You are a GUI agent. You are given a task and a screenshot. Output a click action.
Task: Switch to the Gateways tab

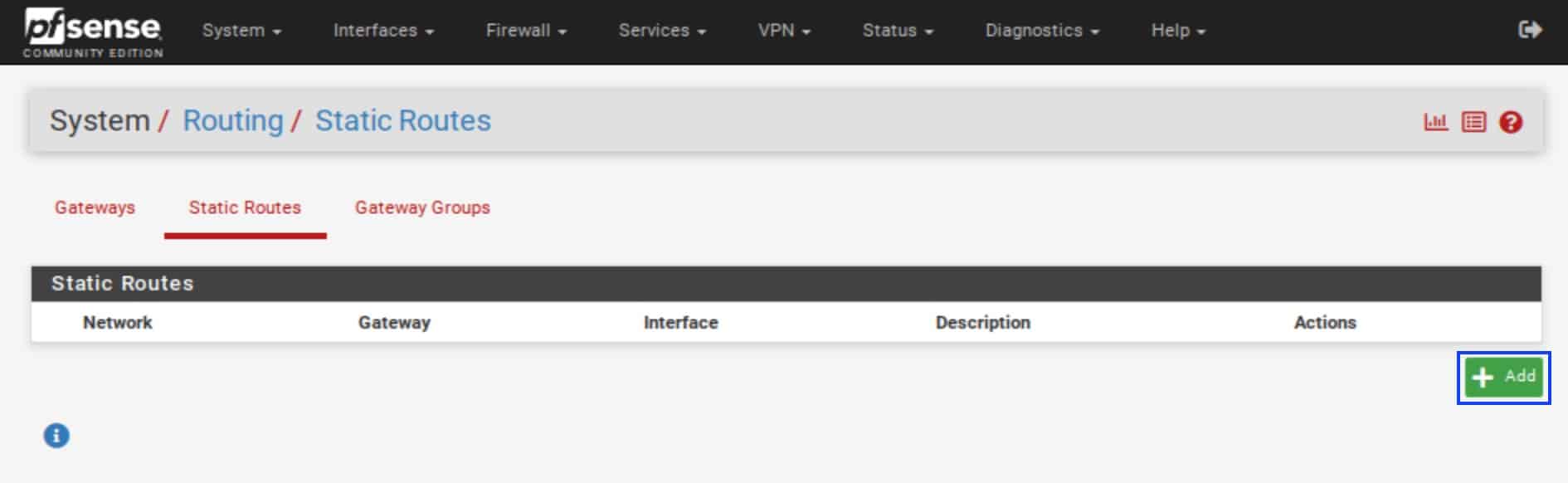[95, 207]
